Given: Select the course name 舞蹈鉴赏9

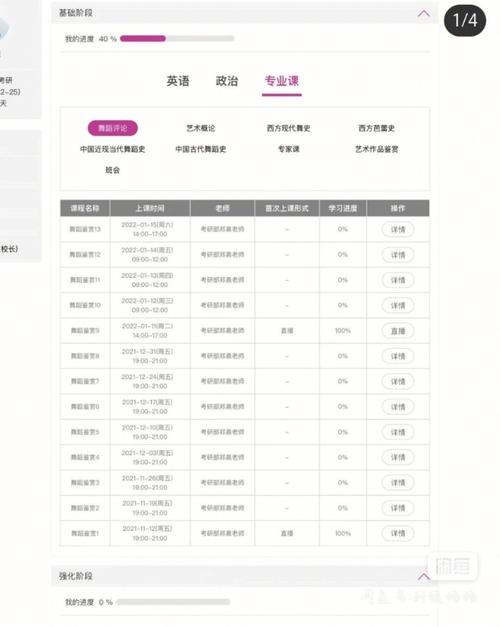Looking at the screenshot, I should coord(85,331).
